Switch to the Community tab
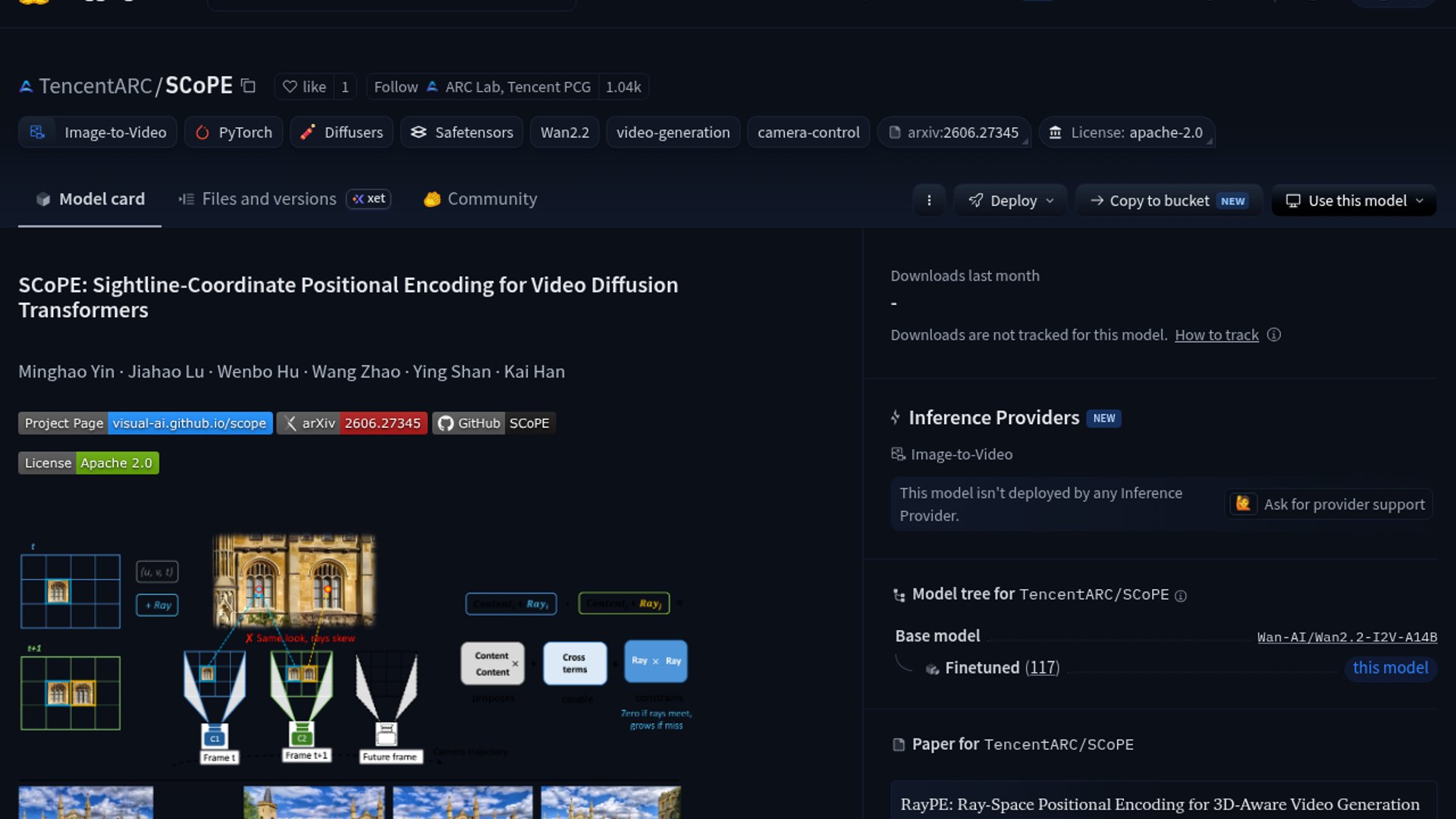1456x819 pixels. tap(480, 199)
